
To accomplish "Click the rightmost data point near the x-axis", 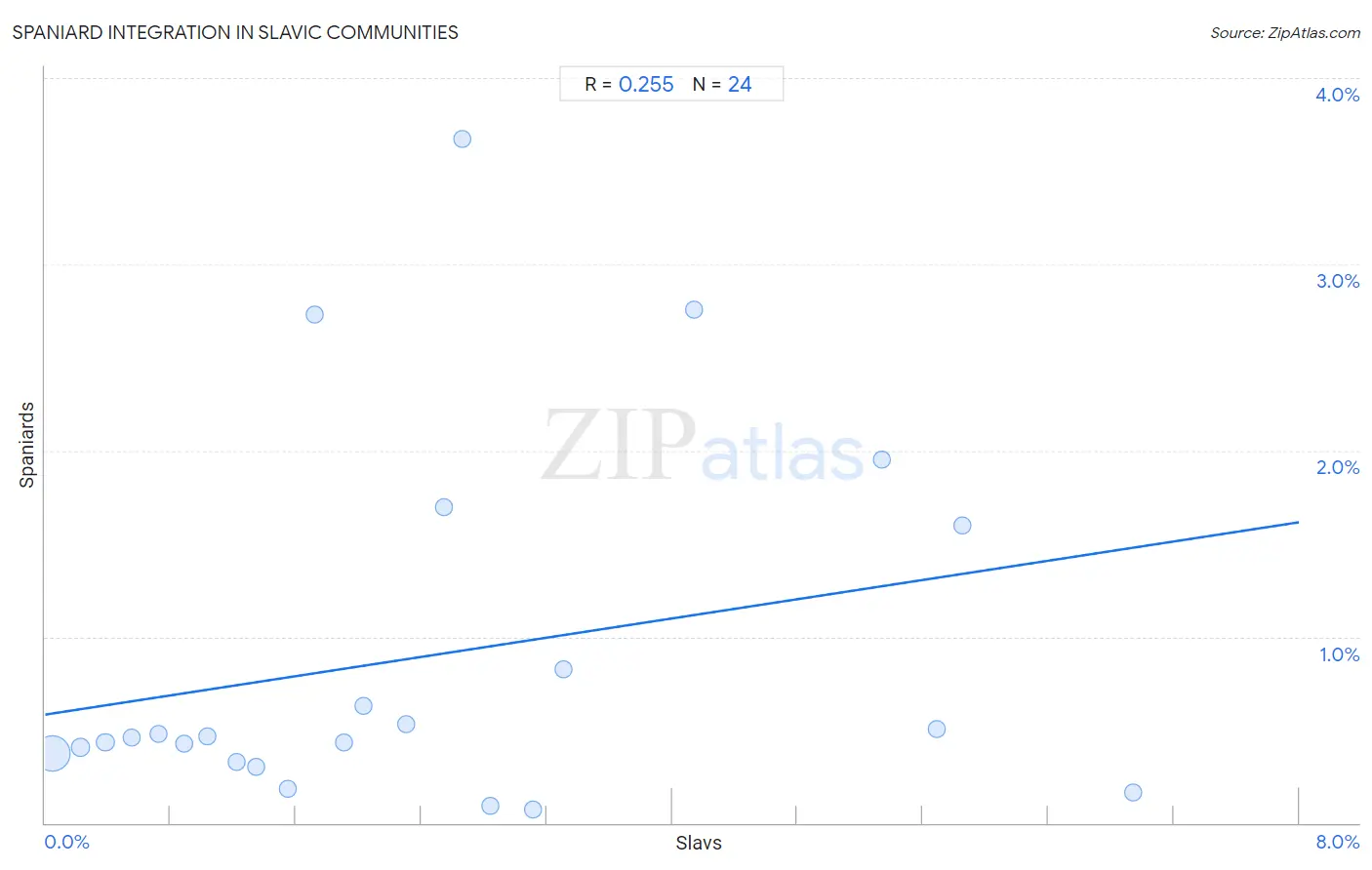I will [x=1133, y=793].
